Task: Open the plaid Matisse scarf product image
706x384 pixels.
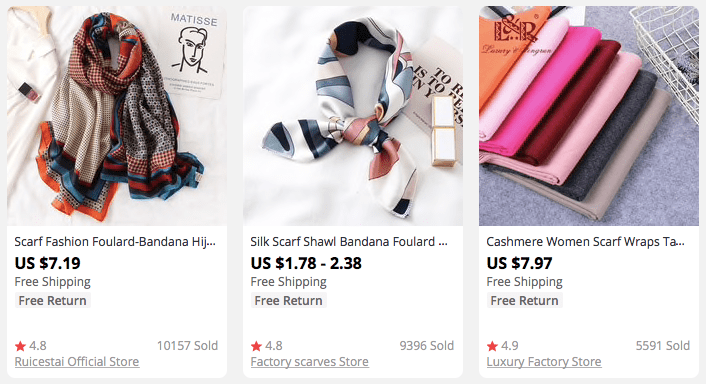Action: click(117, 116)
